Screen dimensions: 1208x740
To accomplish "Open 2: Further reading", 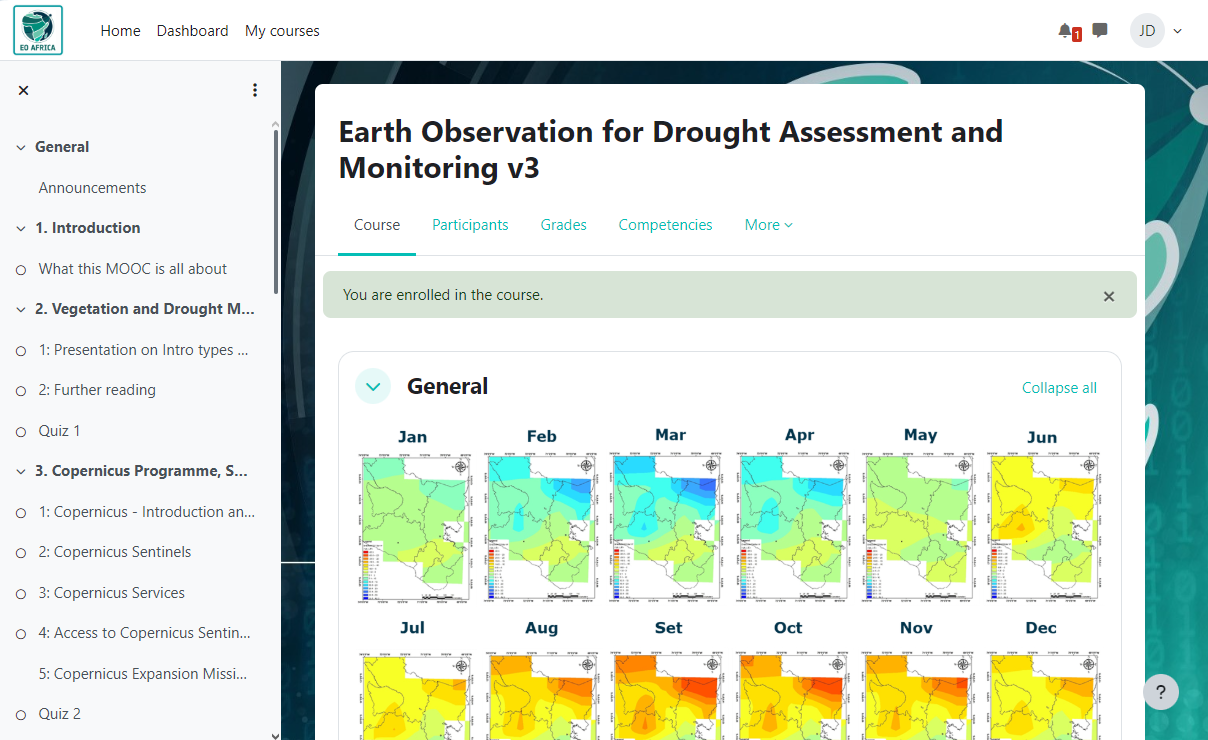I will click(x=97, y=390).
